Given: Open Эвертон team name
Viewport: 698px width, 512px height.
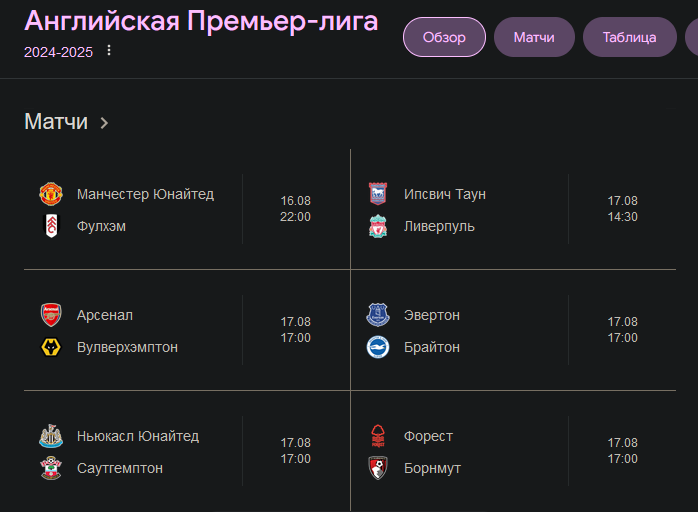Looking at the screenshot, I should point(432,315).
